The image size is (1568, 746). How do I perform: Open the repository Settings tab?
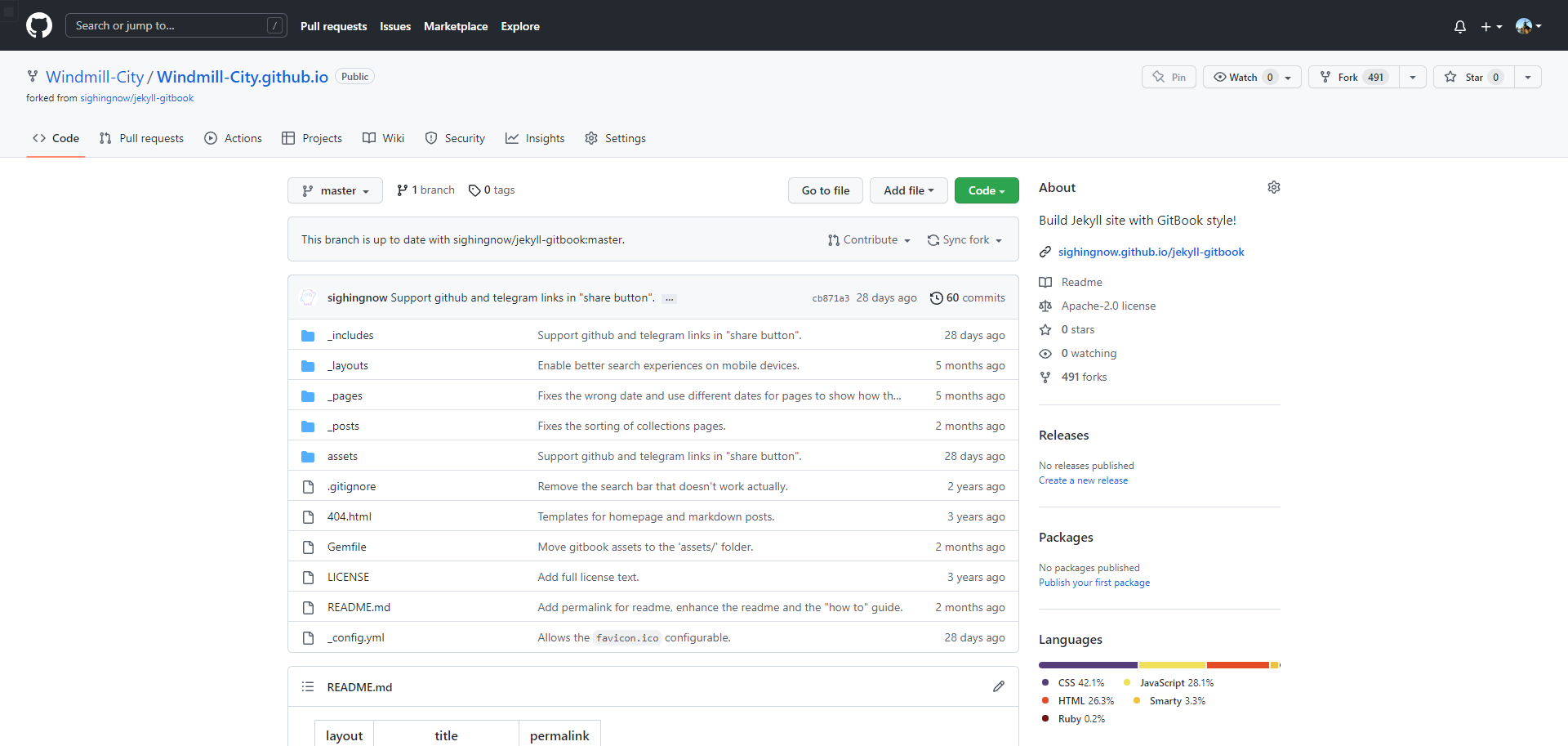tap(615, 138)
